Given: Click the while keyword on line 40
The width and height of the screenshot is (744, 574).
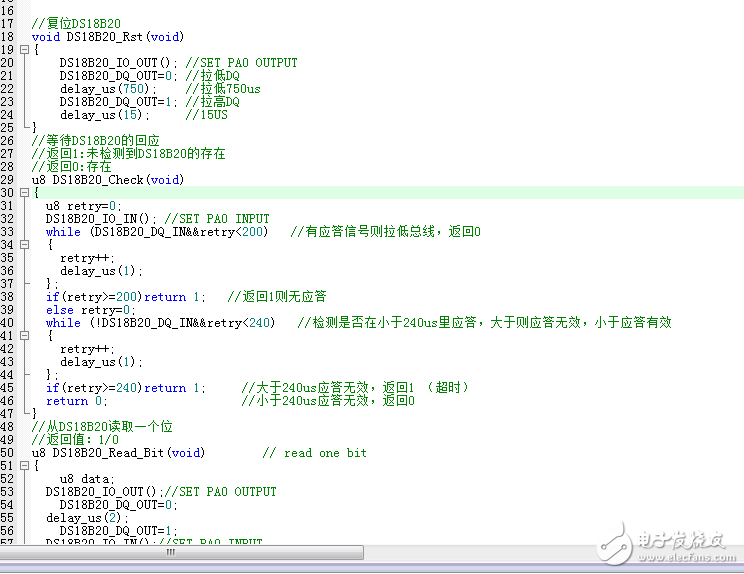Looking at the screenshot, I should click(x=63, y=323).
